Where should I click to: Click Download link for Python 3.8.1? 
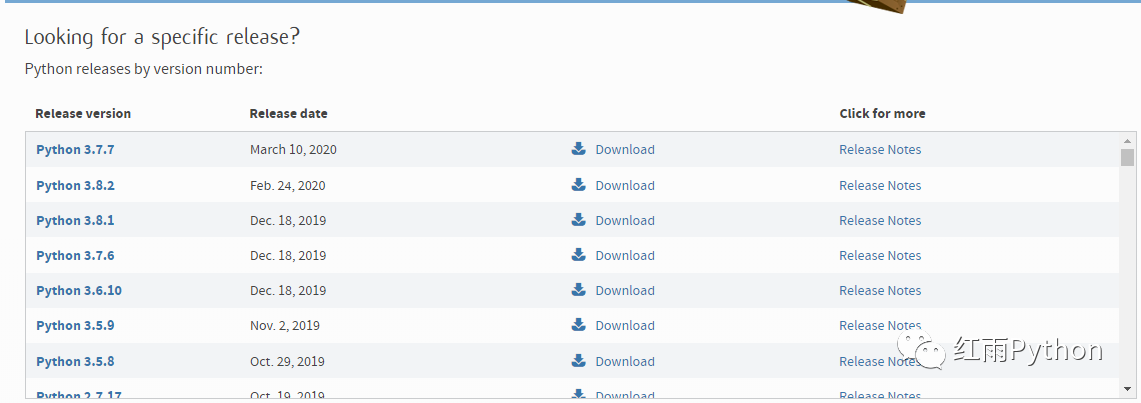(x=625, y=220)
